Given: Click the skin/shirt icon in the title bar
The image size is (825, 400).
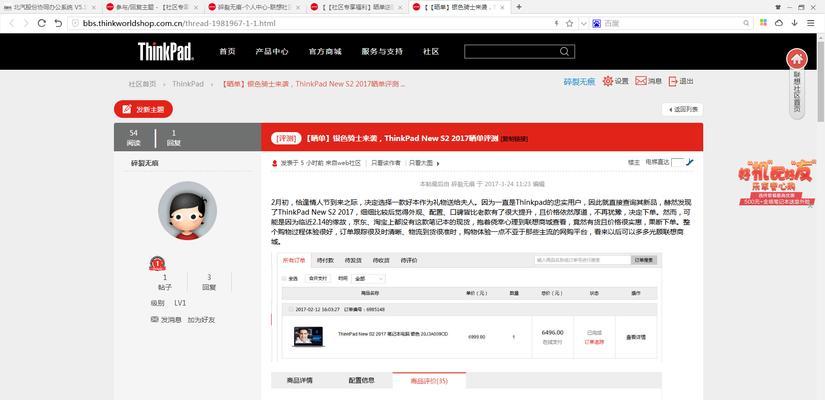Looking at the screenshot, I should pyautogui.click(x=779, y=7).
